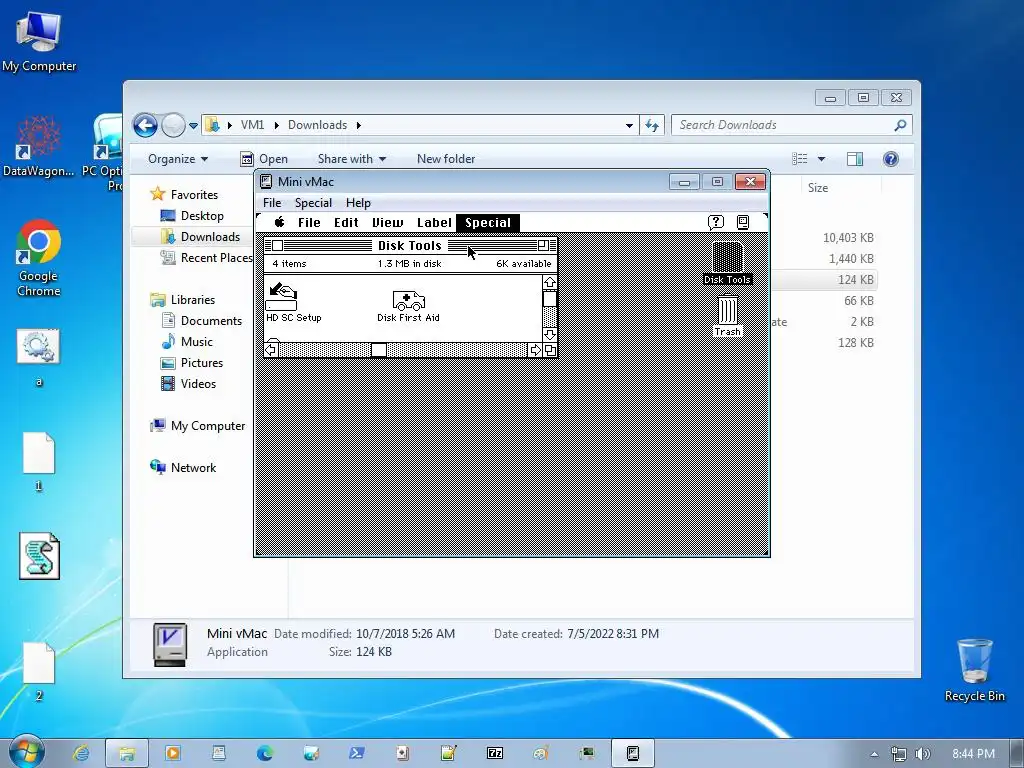Click the Disk Tools scroll down arrow
Screen dimensions: 1024x768
pos(550,334)
